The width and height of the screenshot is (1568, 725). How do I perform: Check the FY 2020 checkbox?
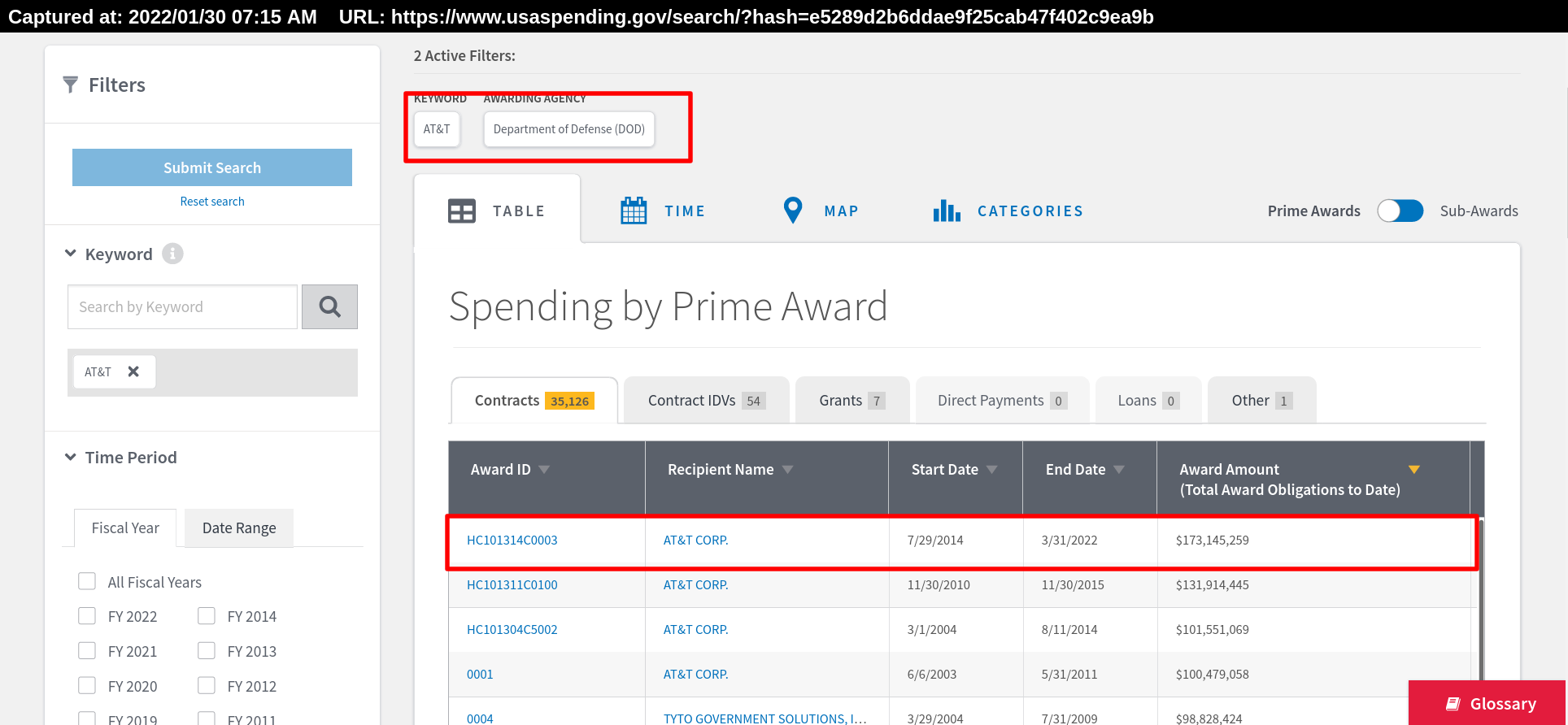click(87, 685)
